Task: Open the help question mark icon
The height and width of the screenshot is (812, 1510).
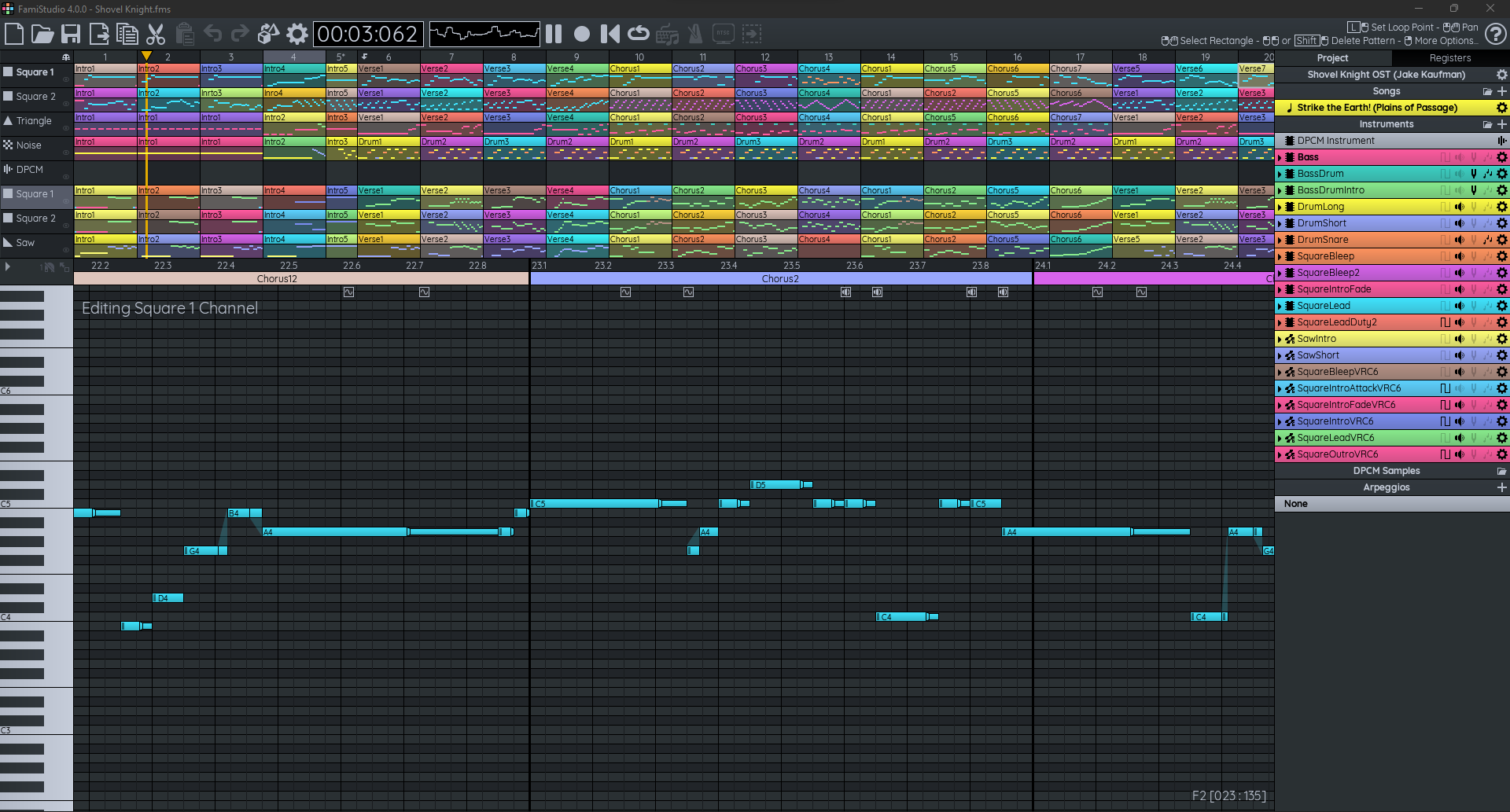Action: coord(1496,34)
